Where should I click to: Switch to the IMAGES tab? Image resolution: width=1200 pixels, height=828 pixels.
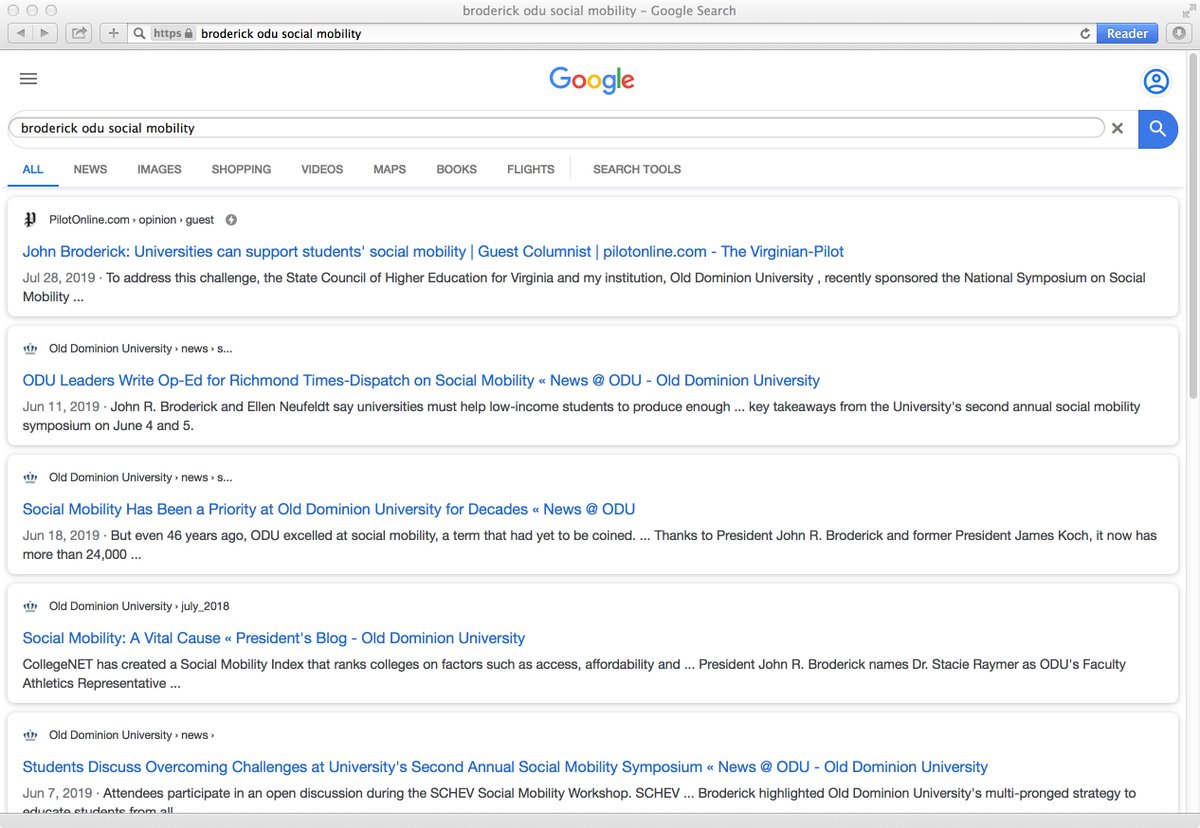[x=159, y=170]
